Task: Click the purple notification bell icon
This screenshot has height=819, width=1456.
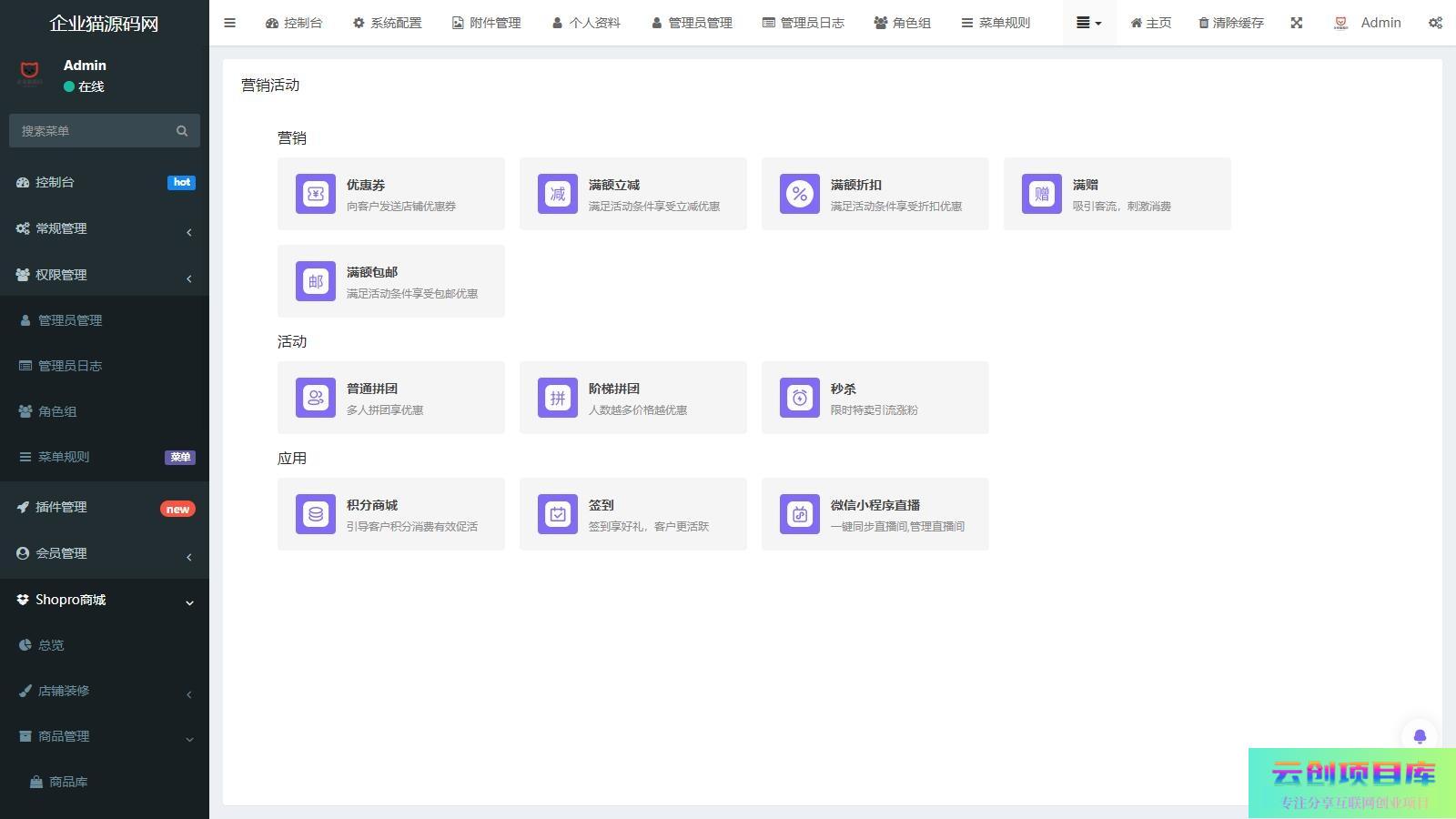Action: (1420, 736)
